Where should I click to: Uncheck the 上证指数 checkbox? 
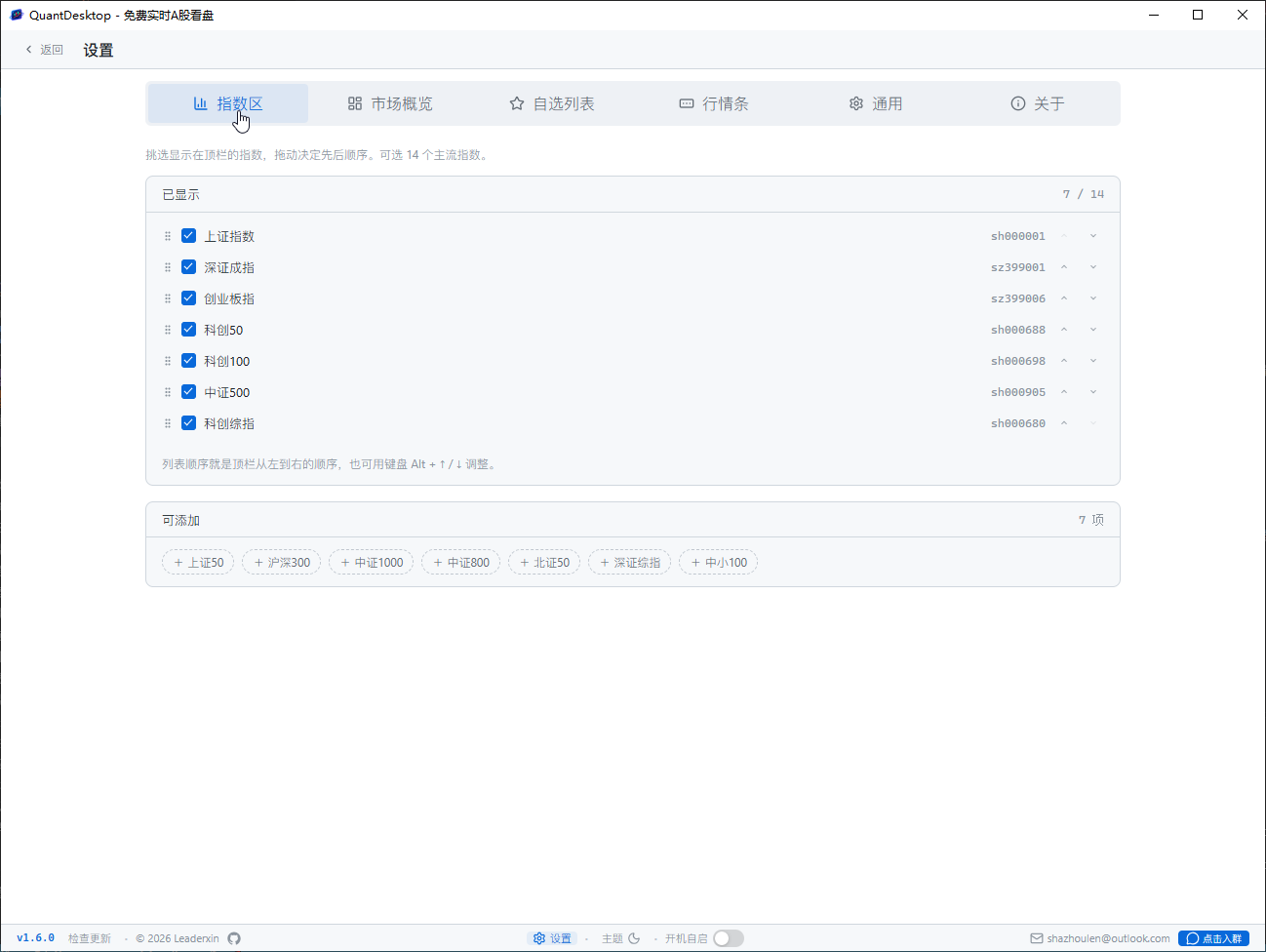189,236
